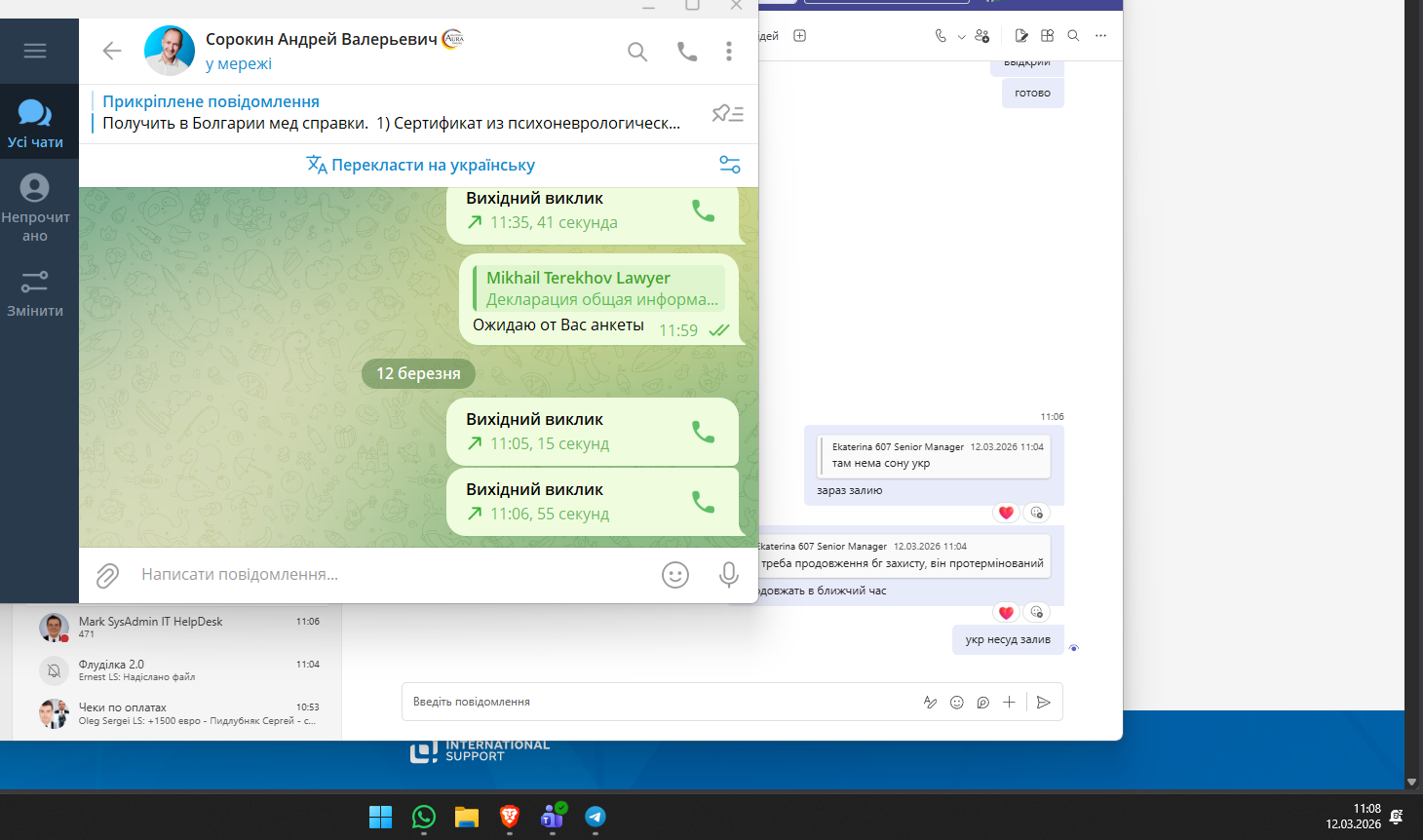Click scrollbar down arrow at right edge
Screen dimensions: 1423x840
[x=1411, y=782]
